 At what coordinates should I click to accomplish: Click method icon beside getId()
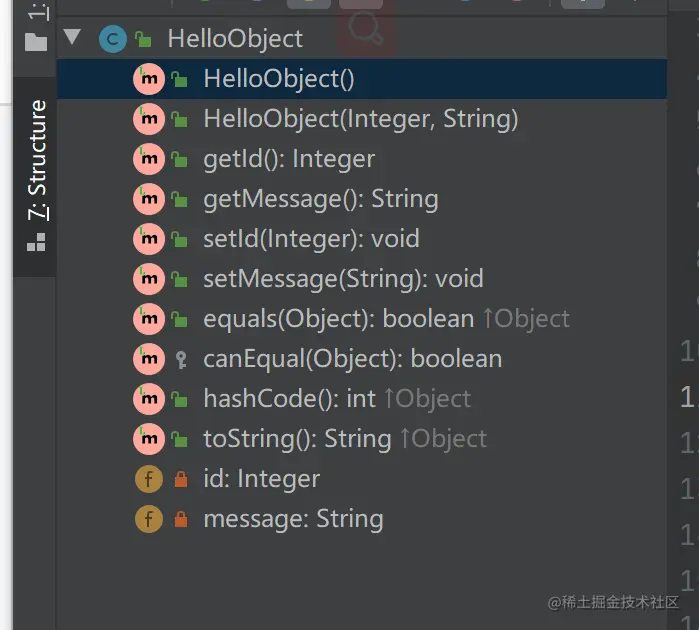(x=148, y=159)
